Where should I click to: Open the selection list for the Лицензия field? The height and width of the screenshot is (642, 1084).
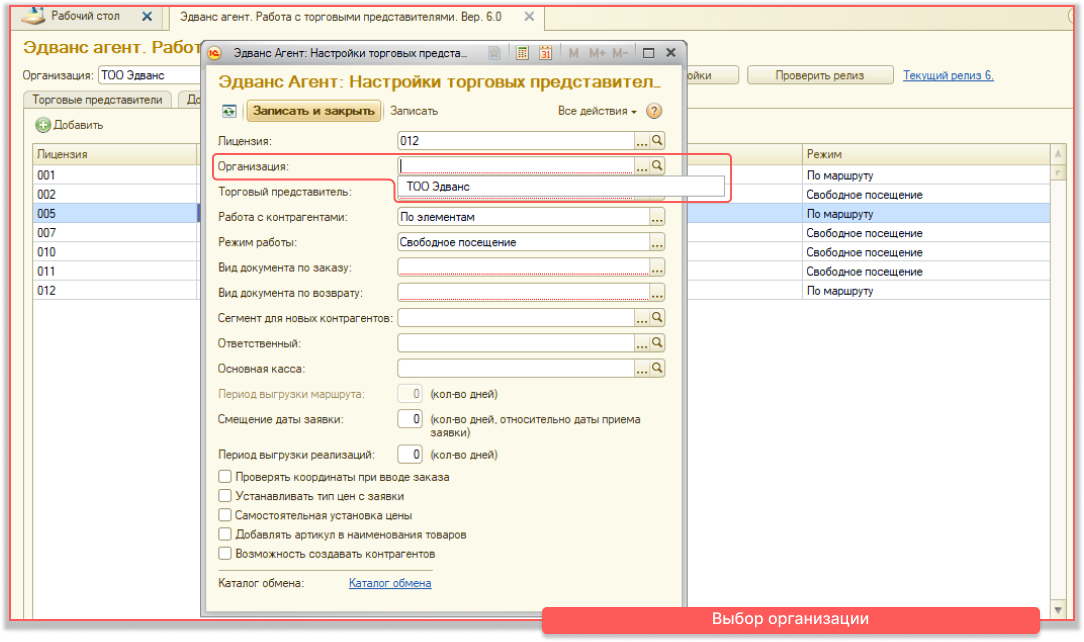pyautogui.click(x=642, y=141)
